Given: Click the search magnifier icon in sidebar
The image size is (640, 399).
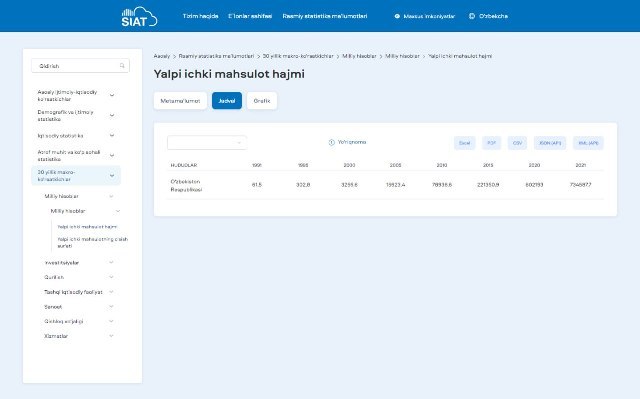Looking at the screenshot, I should (x=122, y=66).
